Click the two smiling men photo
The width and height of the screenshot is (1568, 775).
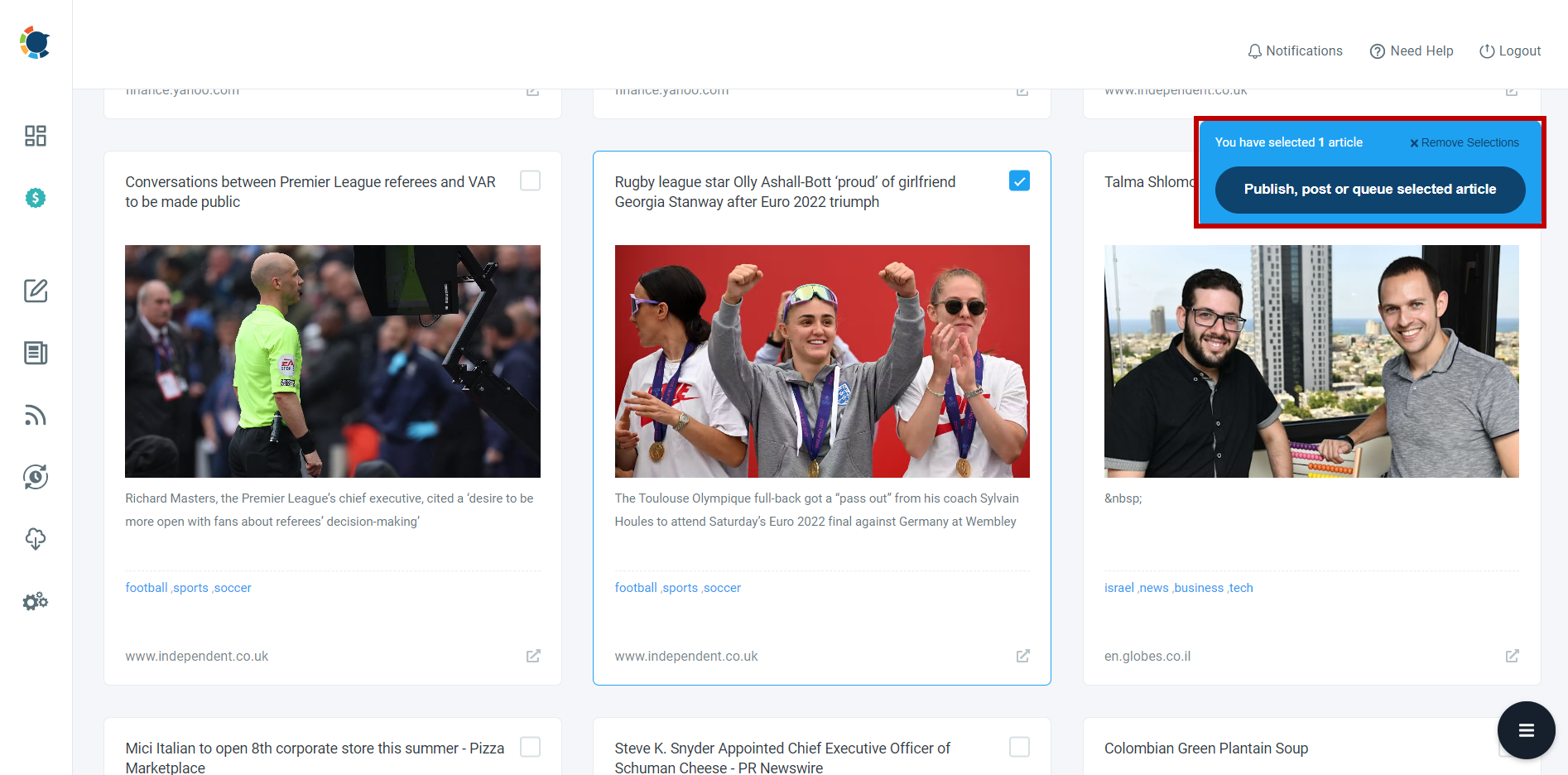pos(1311,361)
